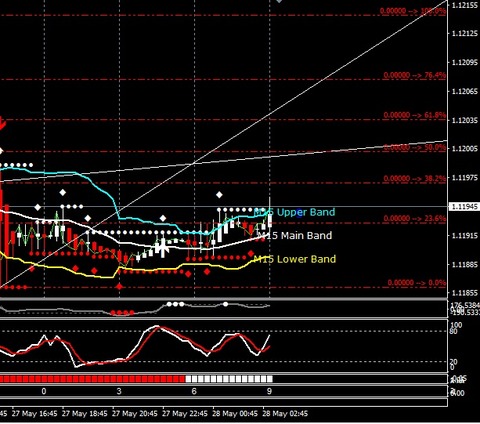Screen dimensions: 480x424
Task: Click the 1.12155 price axis value
Action: (x=465, y=5)
